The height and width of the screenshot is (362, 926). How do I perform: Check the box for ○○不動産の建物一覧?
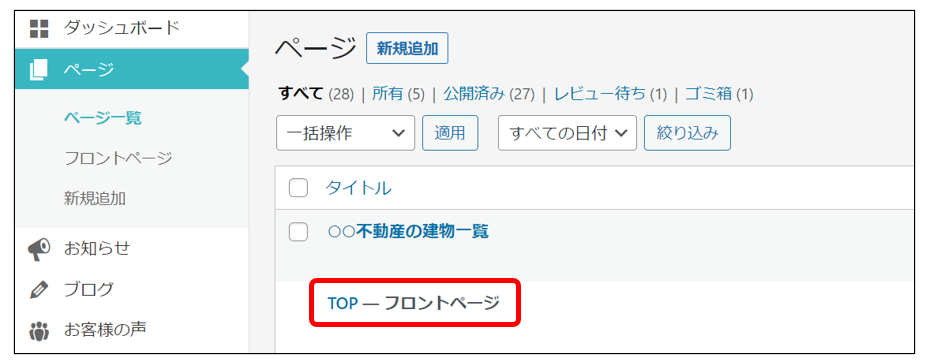298,232
